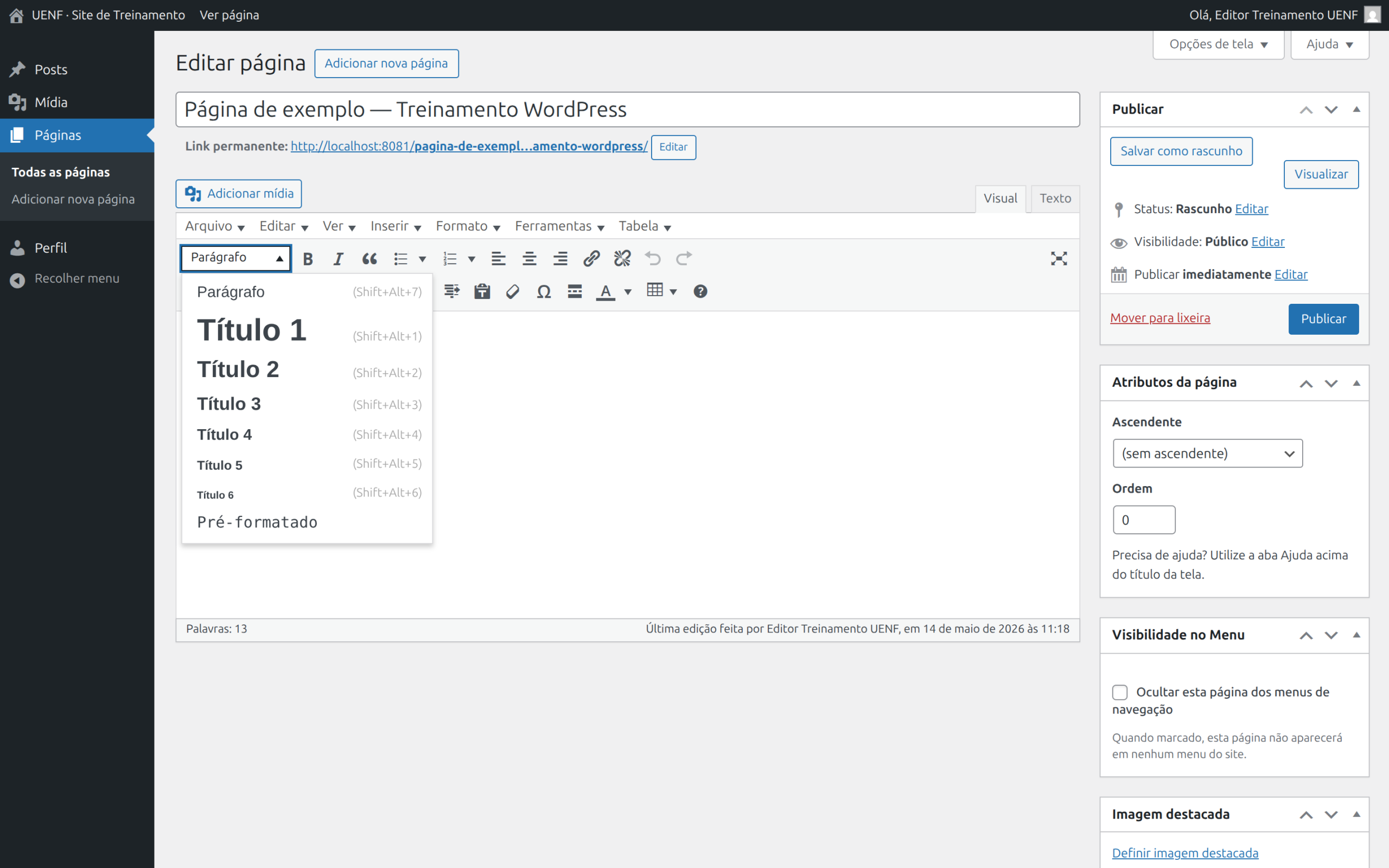Open the Ferramentas editor menu
The image size is (1389, 868).
click(559, 226)
